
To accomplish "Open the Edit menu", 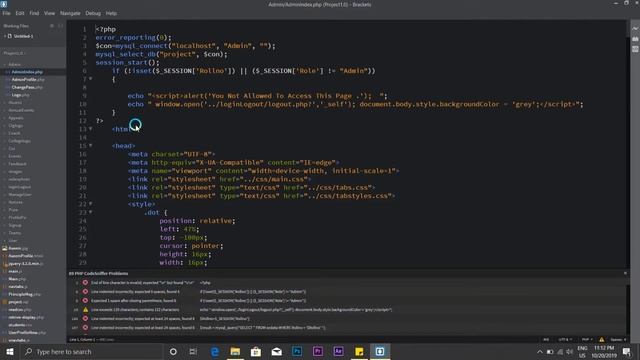I will [x=20, y=13].
